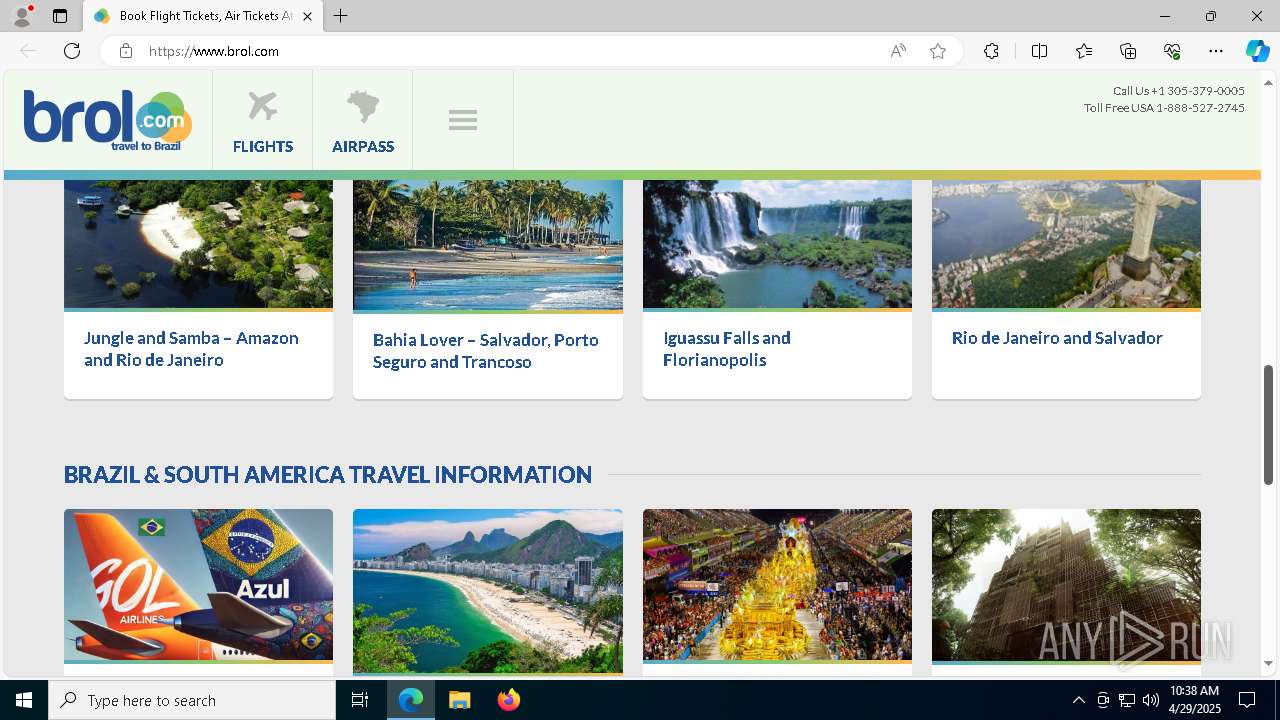This screenshot has width=1280, height=720.
Task: Activate the Read aloud icon
Action: [x=898, y=51]
